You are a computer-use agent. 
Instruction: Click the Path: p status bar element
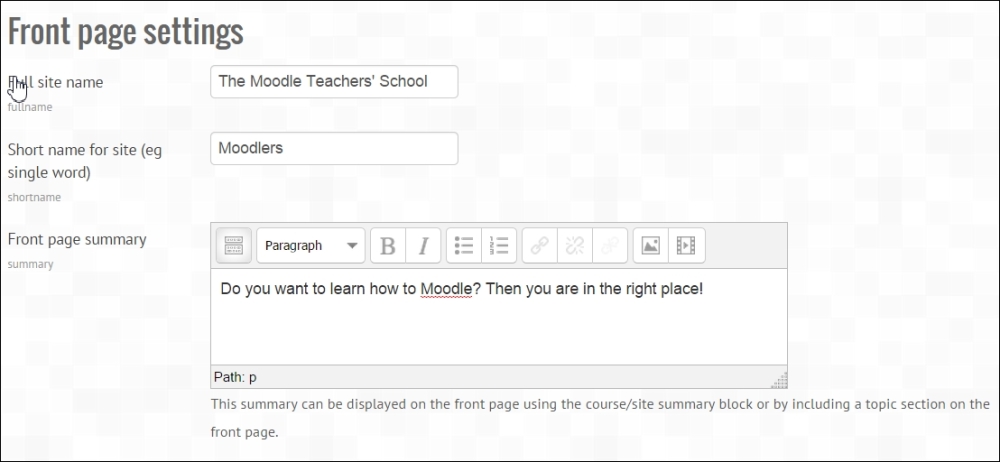click(235, 377)
